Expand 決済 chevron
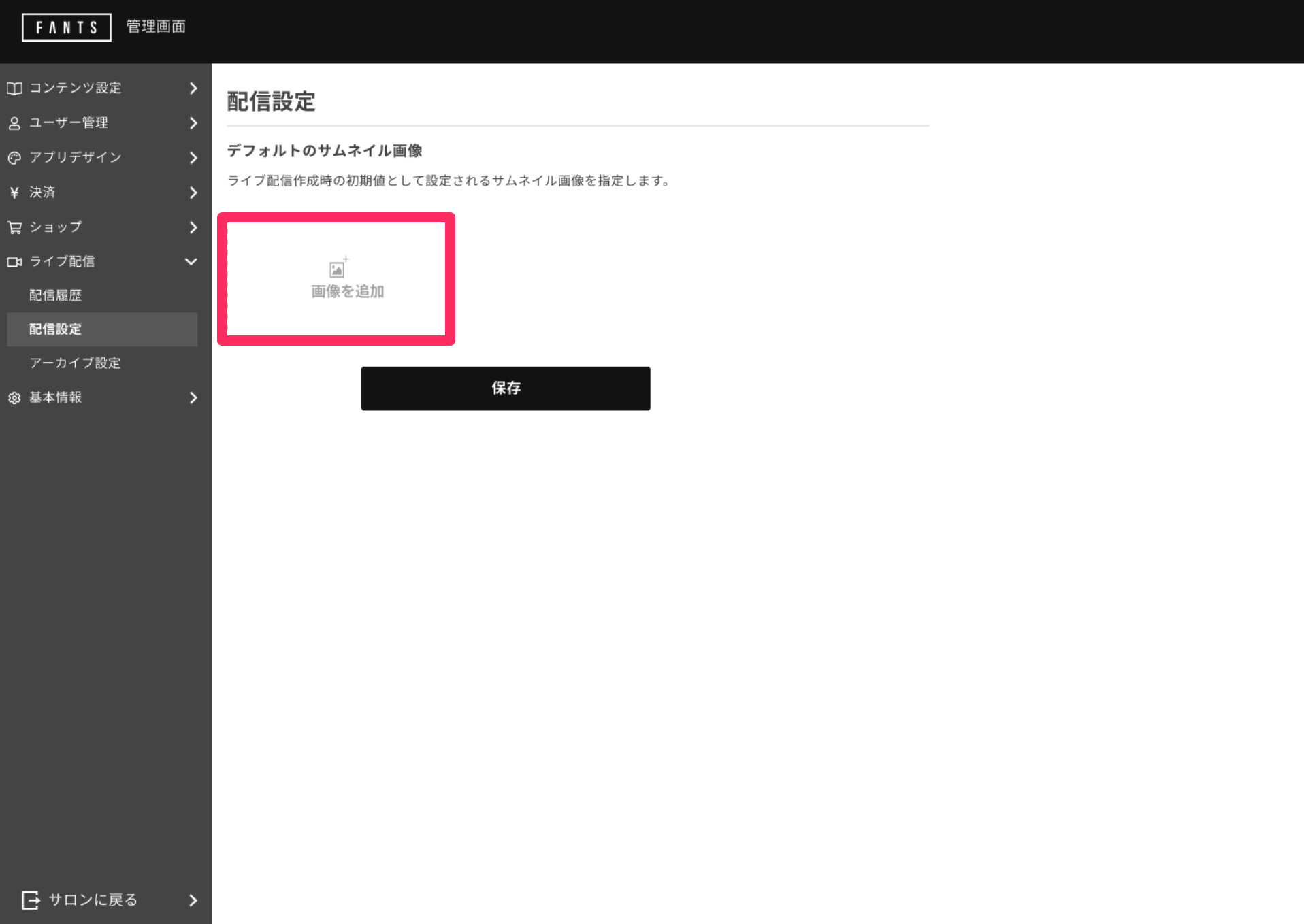 pos(193,193)
